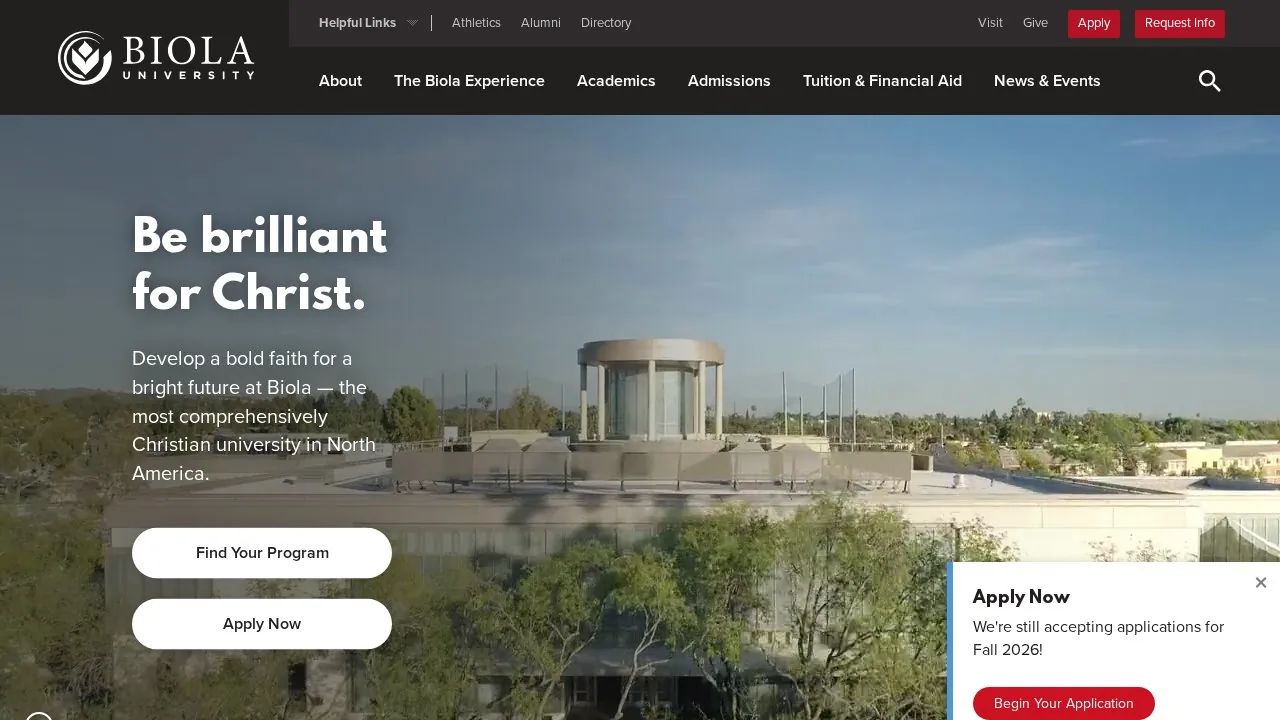Close the Apply Now popup
The height and width of the screenshot is (720, 1280).
(x=1261, y=583)
